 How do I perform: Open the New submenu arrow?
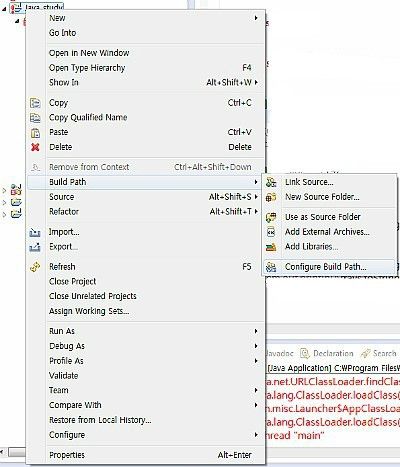256,18
